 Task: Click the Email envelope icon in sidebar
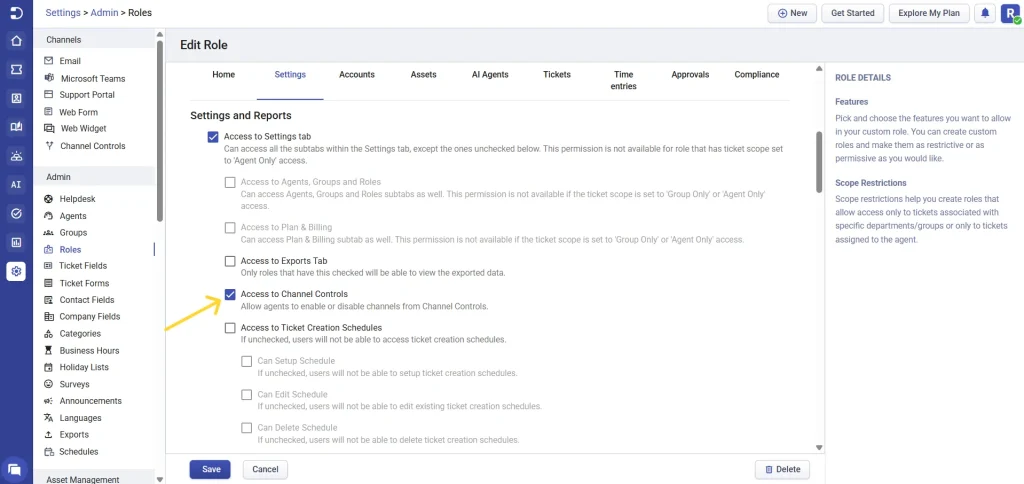pyautogui.click(x=48, y=61)
